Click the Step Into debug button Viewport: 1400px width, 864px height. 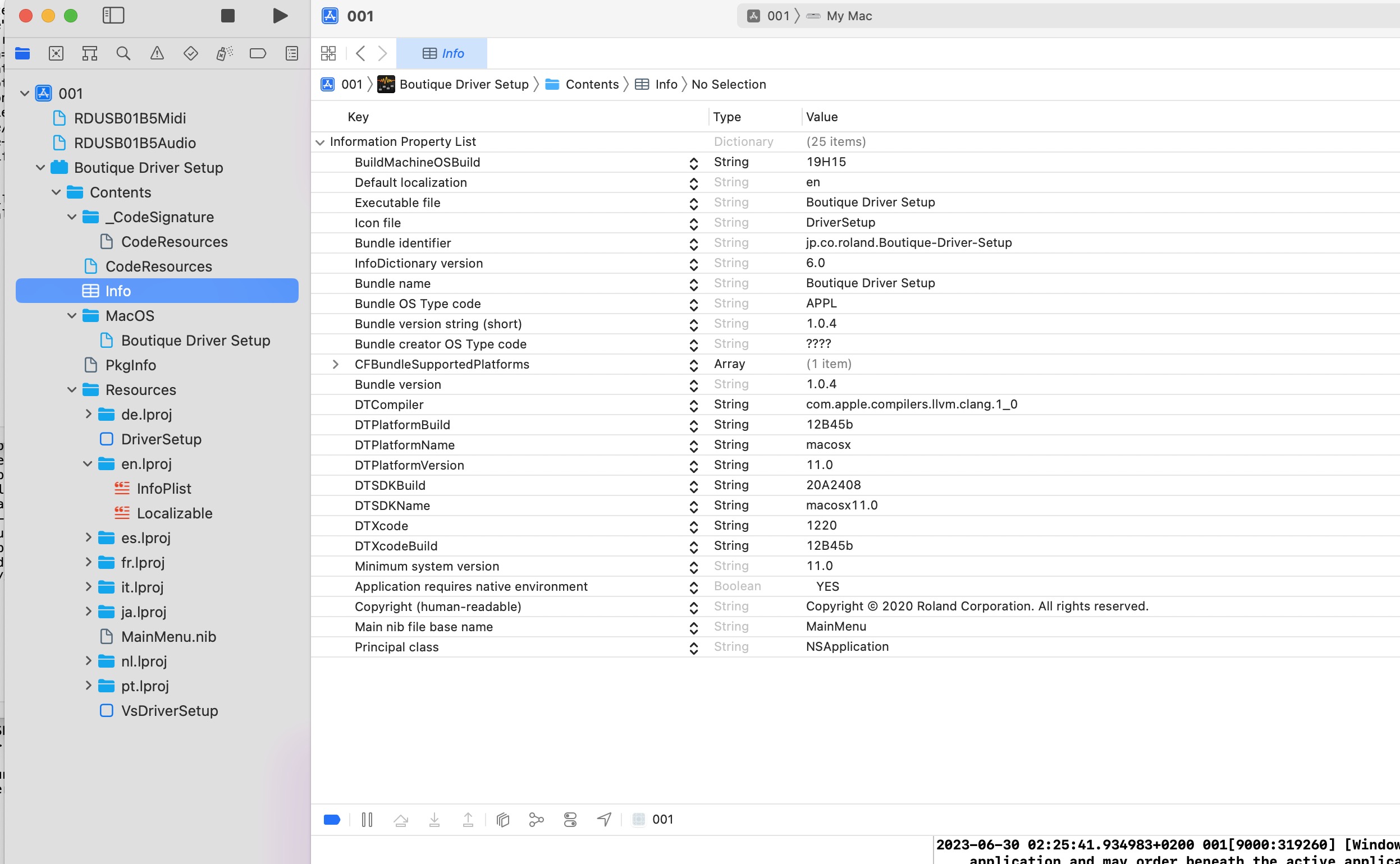pyautogui.click(x=434, y=820)
